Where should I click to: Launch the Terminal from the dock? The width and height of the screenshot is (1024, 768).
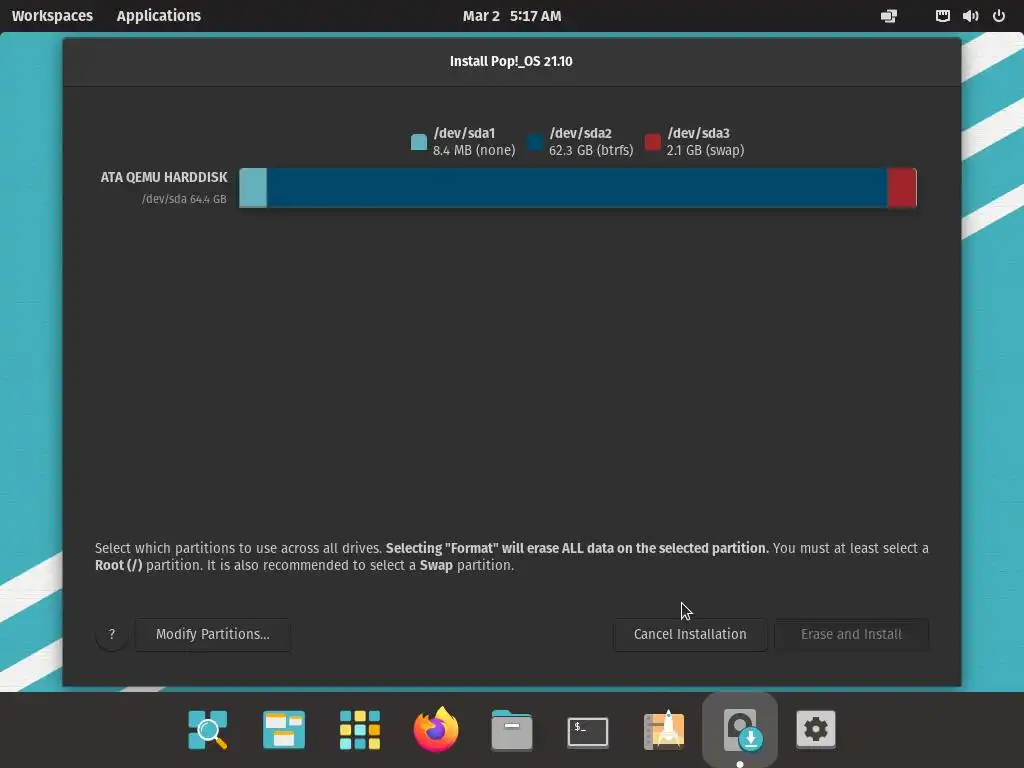588,731
